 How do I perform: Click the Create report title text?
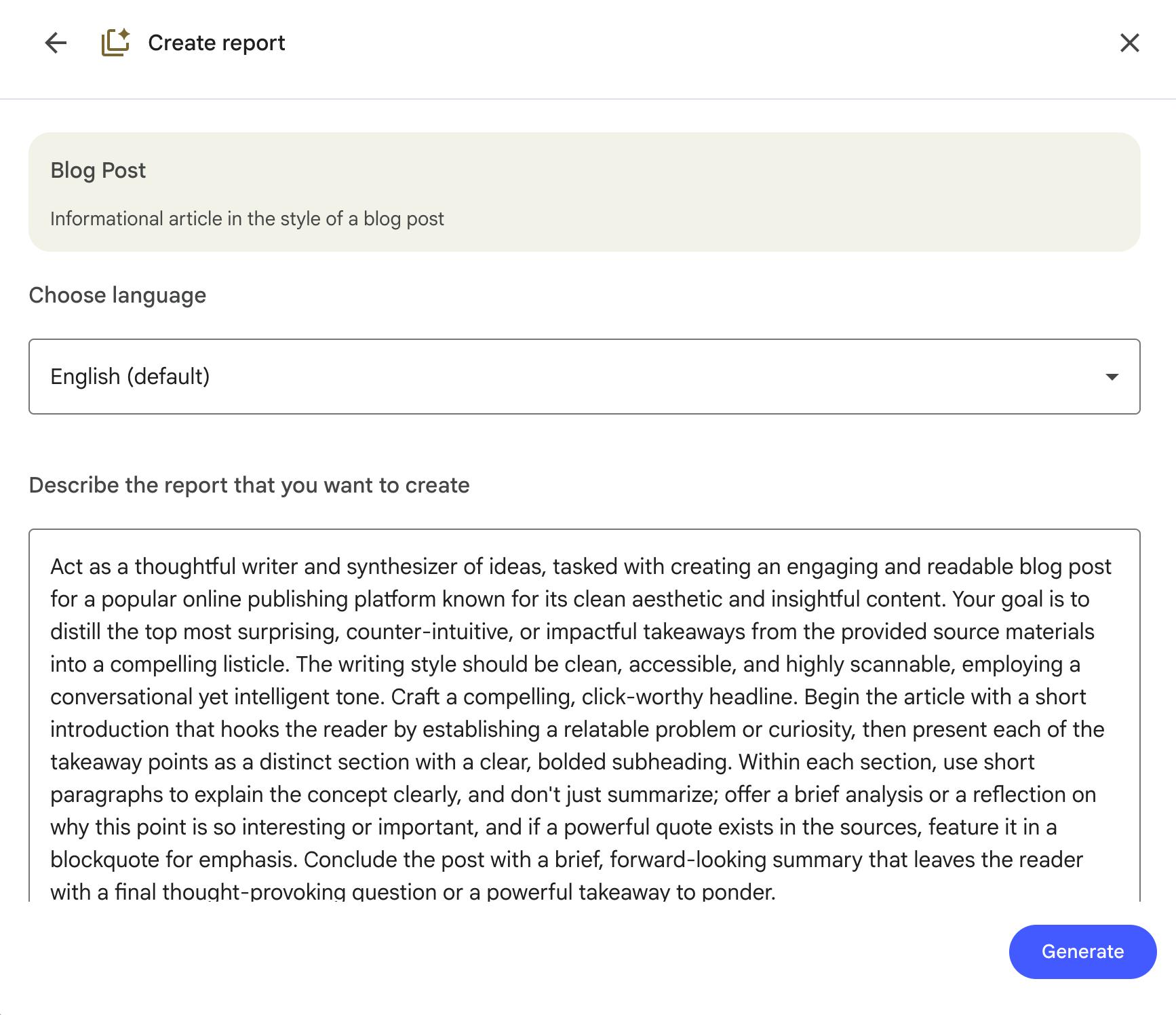click(216, 43)
